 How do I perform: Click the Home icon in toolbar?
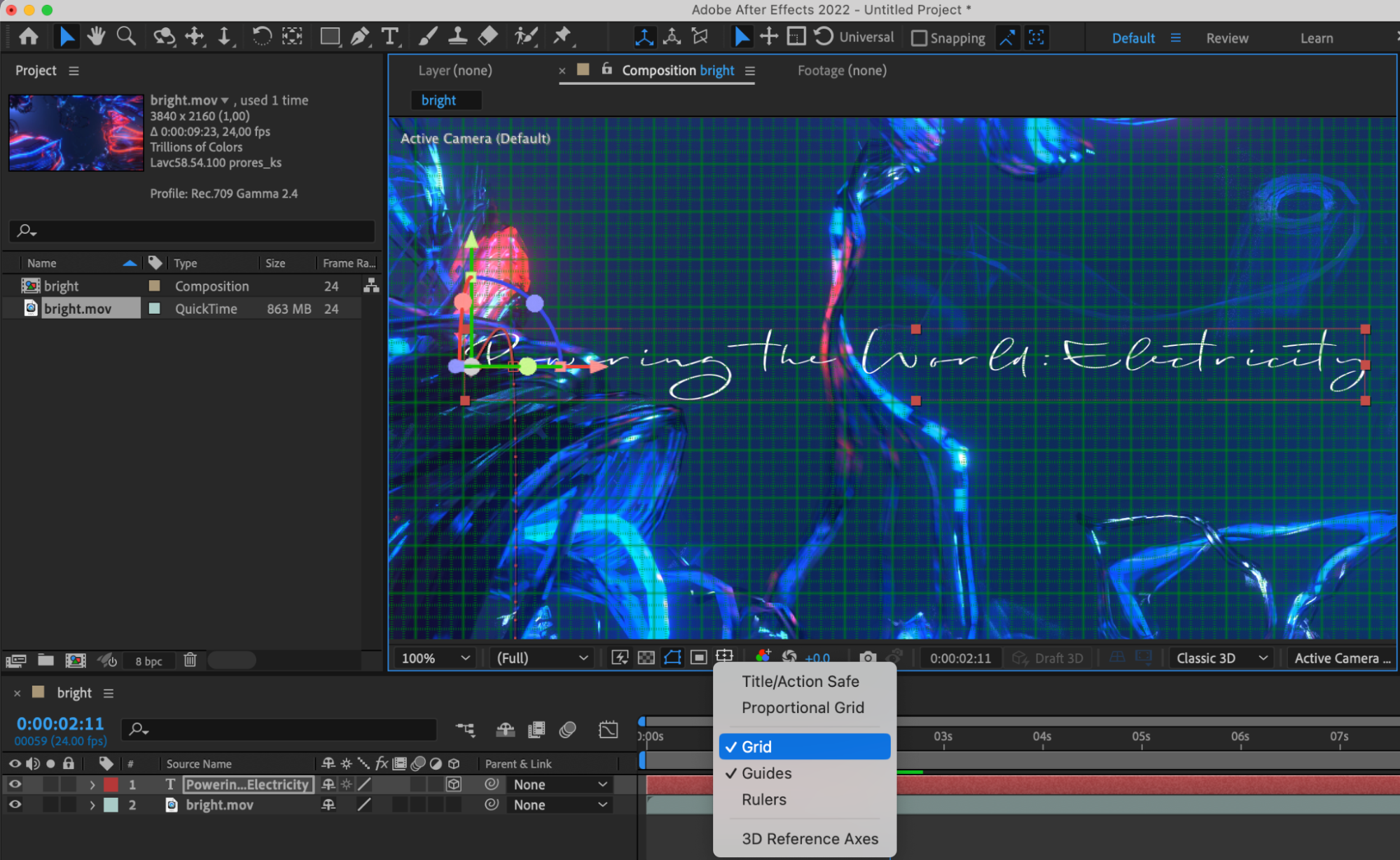pyautogui.click(x=29, y=36)
